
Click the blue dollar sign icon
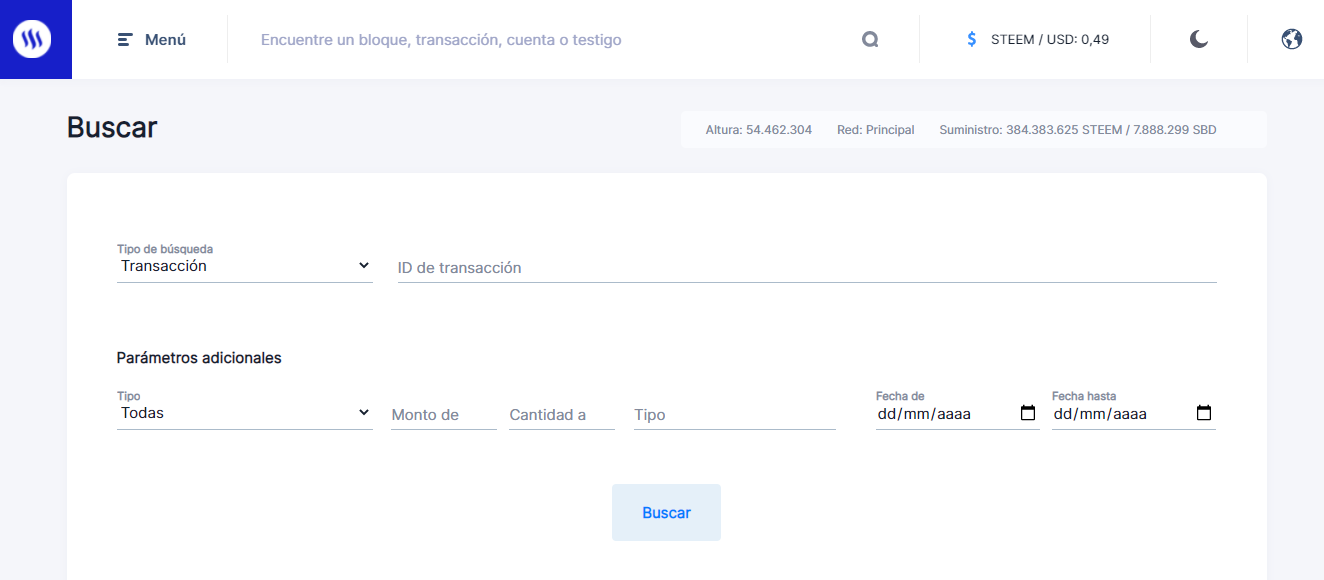point(972,40)
